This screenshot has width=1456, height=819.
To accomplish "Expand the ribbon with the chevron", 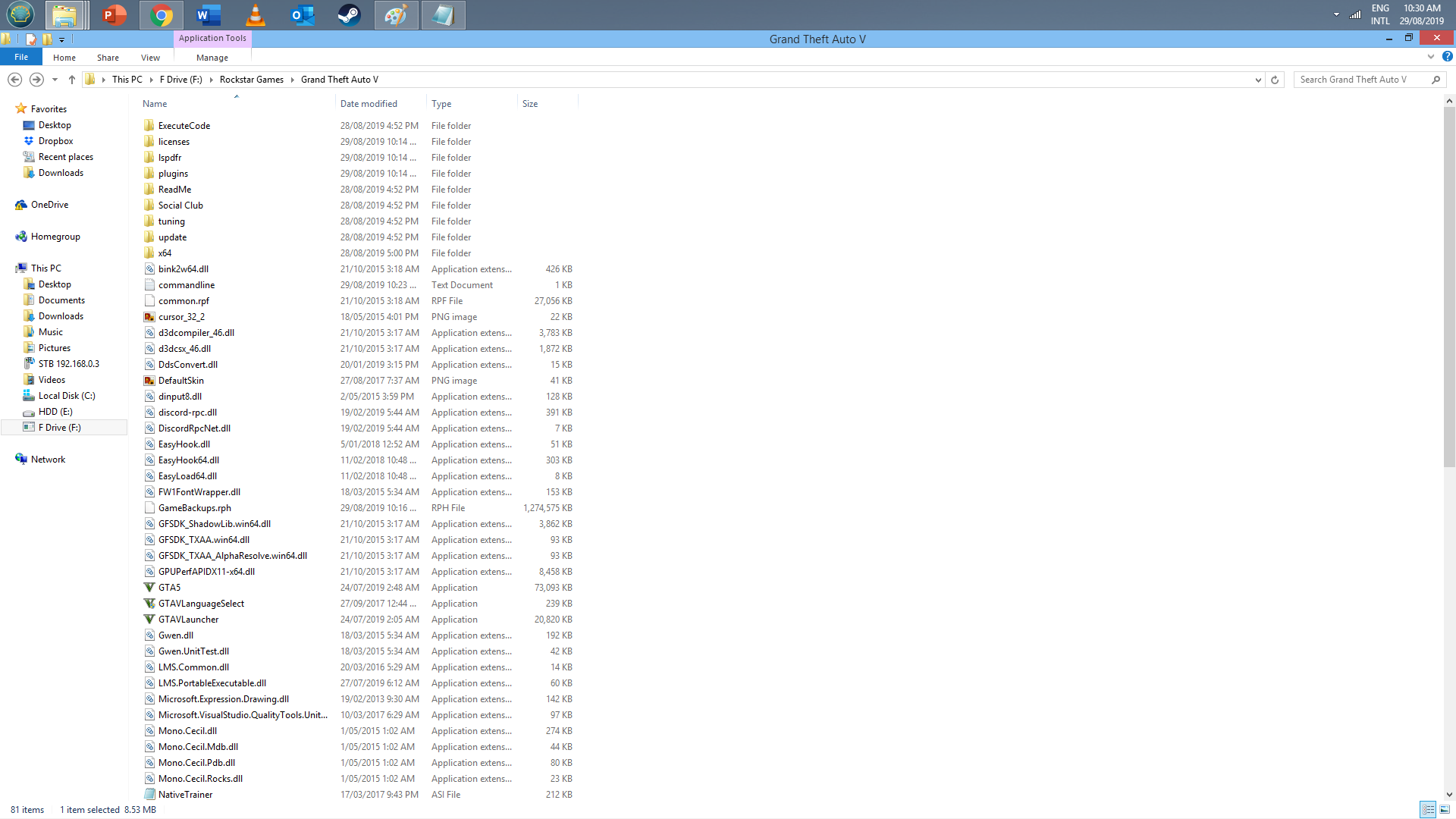I will (x=1430, y=57).
